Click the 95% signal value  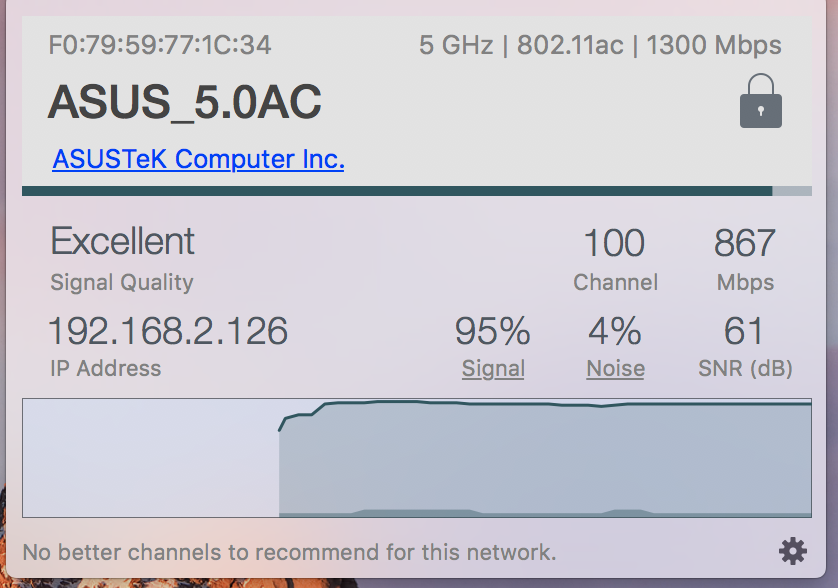pos(493,331)
